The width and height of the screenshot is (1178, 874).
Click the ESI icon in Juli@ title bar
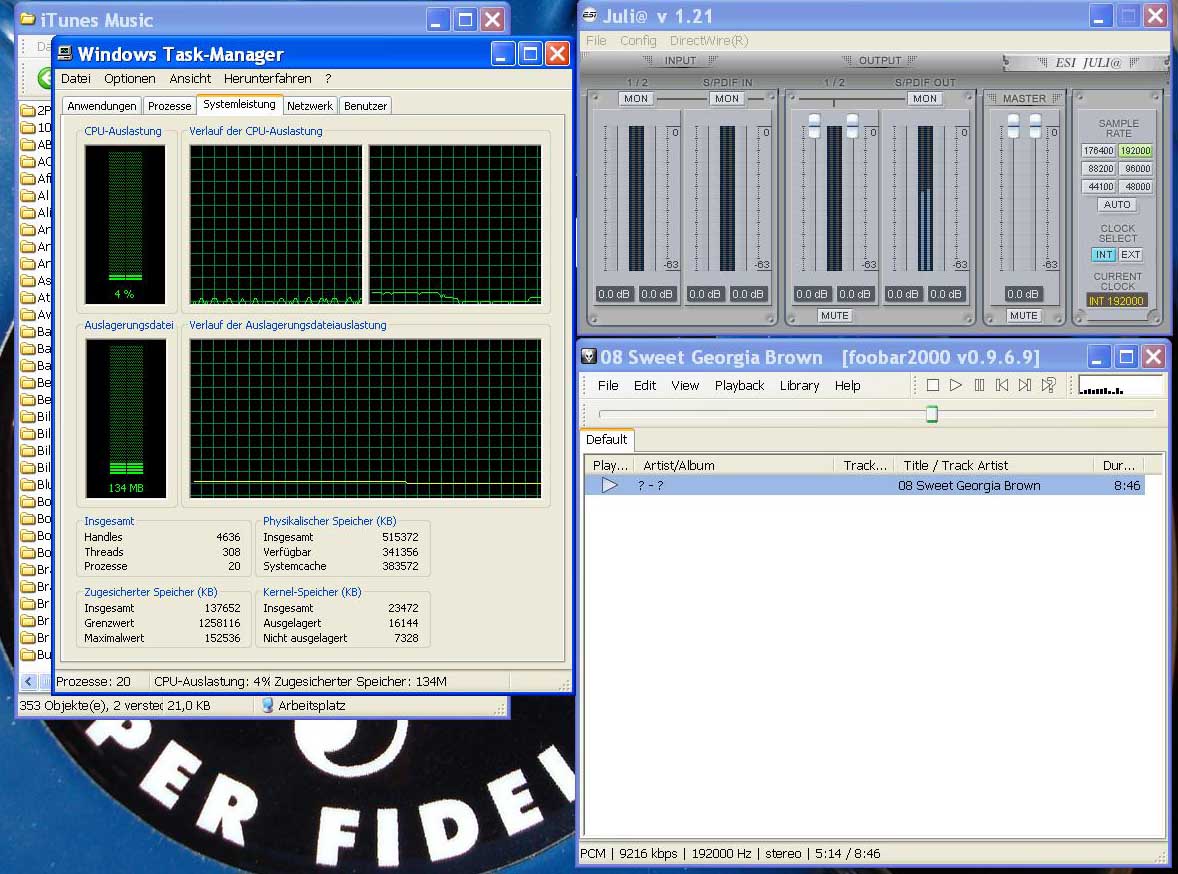(x=591, y=16)
